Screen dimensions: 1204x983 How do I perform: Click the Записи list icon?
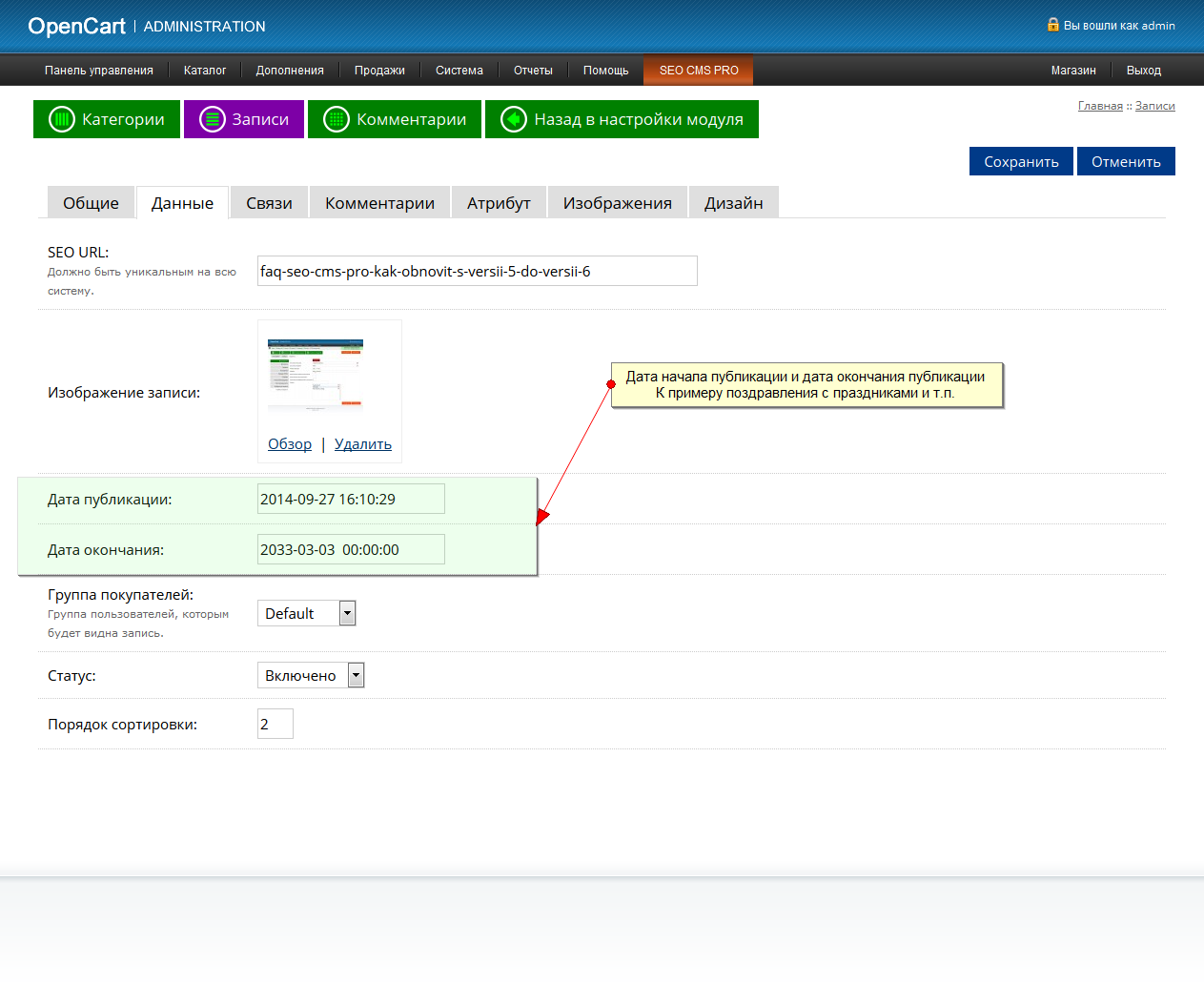click(212, 119)
